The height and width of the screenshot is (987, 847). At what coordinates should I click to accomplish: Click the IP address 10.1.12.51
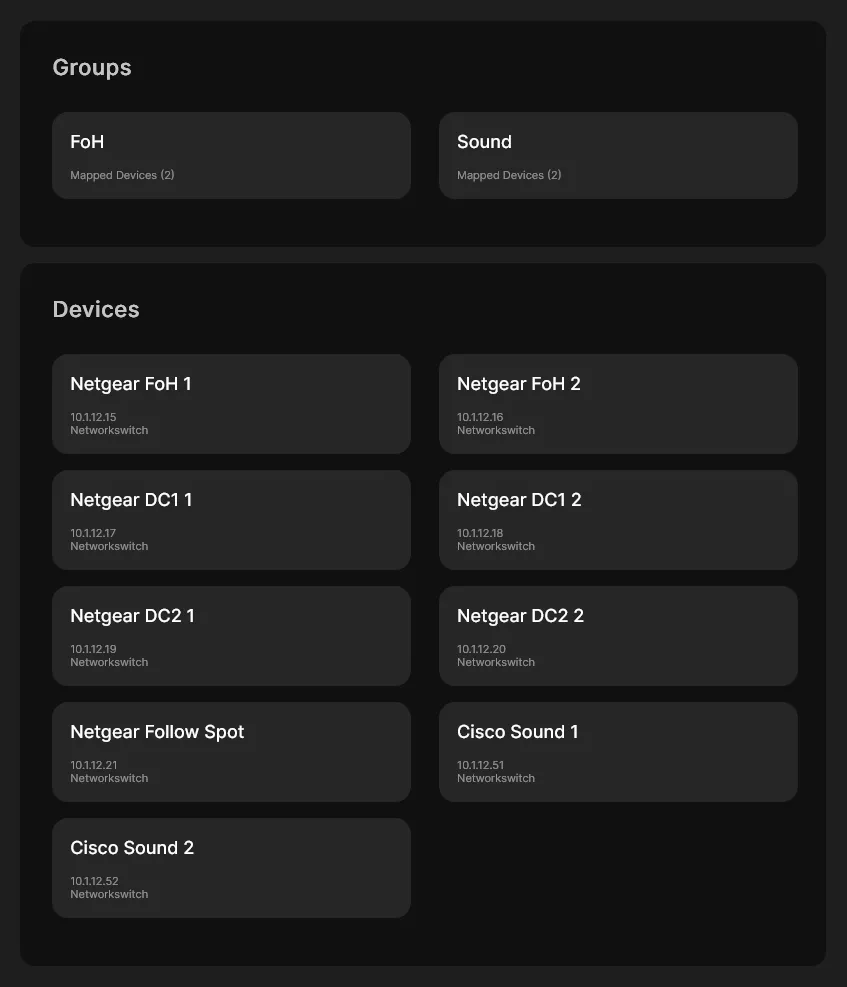[480, 765]
